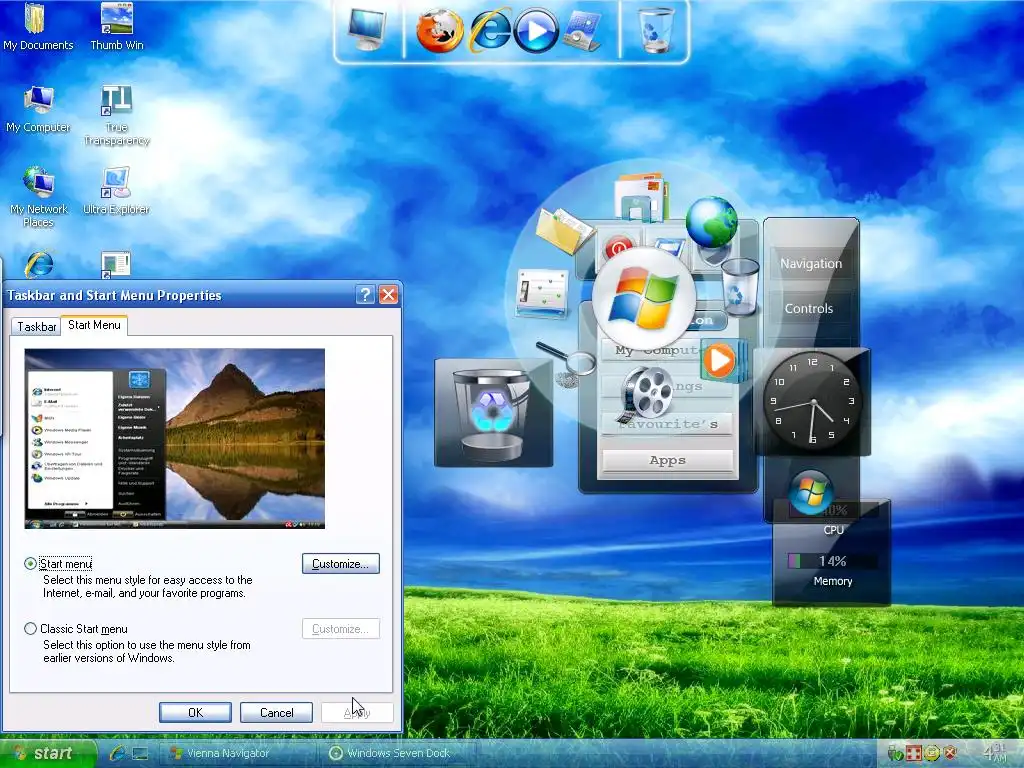Click the Apps button in navigator

tap(667, 460)
